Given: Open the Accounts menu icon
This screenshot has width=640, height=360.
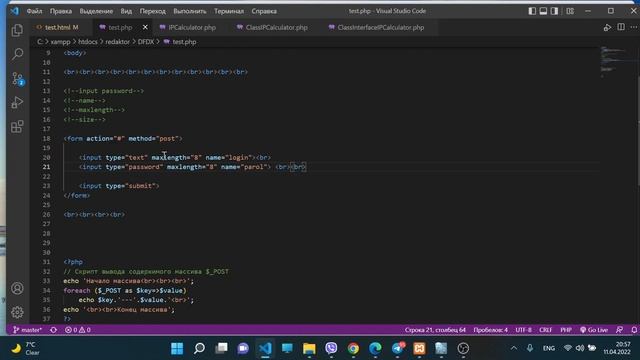Looking at the screenshot, I should 17,288.
